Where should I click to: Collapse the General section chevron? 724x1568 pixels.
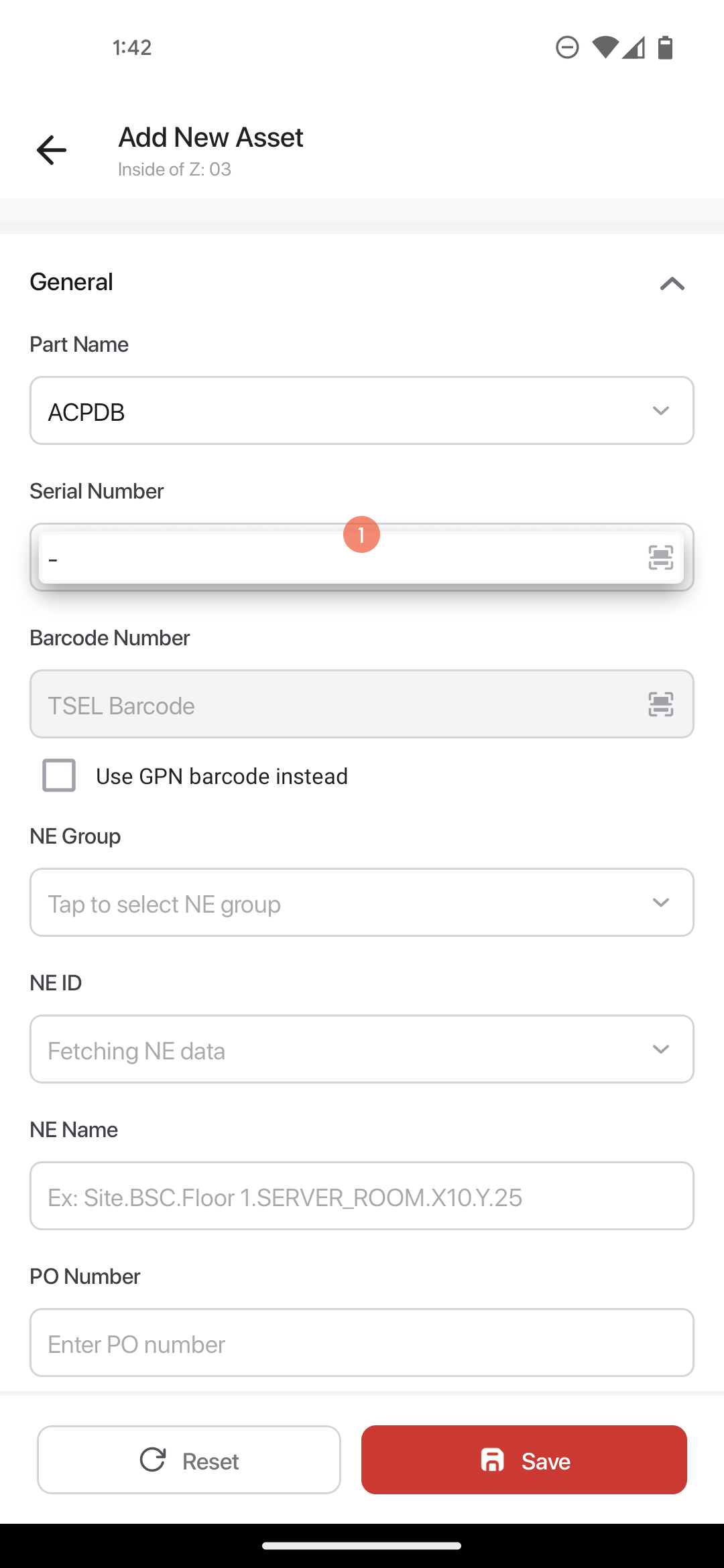coord(672,283)
